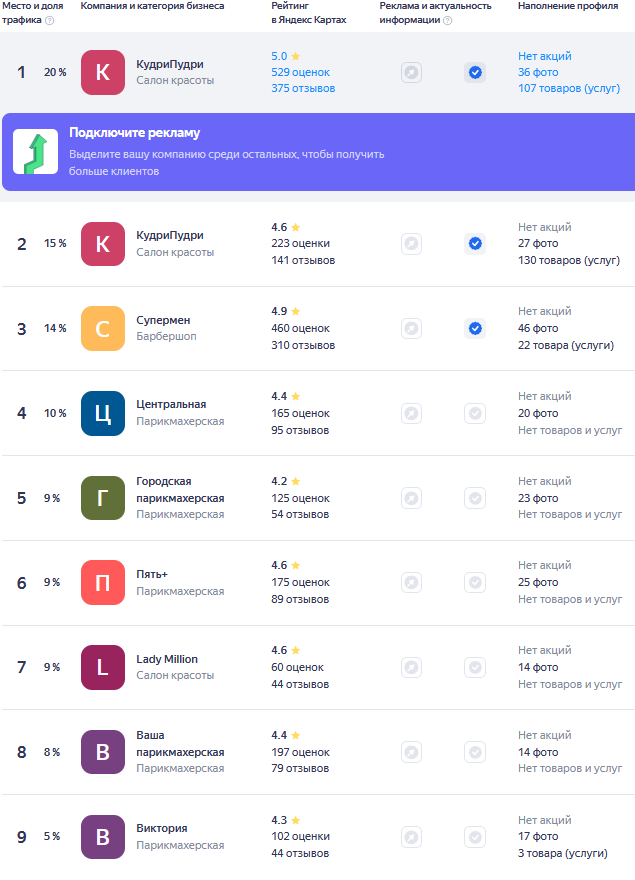Click the blue verified badge for Супермен

click(475, 328)
